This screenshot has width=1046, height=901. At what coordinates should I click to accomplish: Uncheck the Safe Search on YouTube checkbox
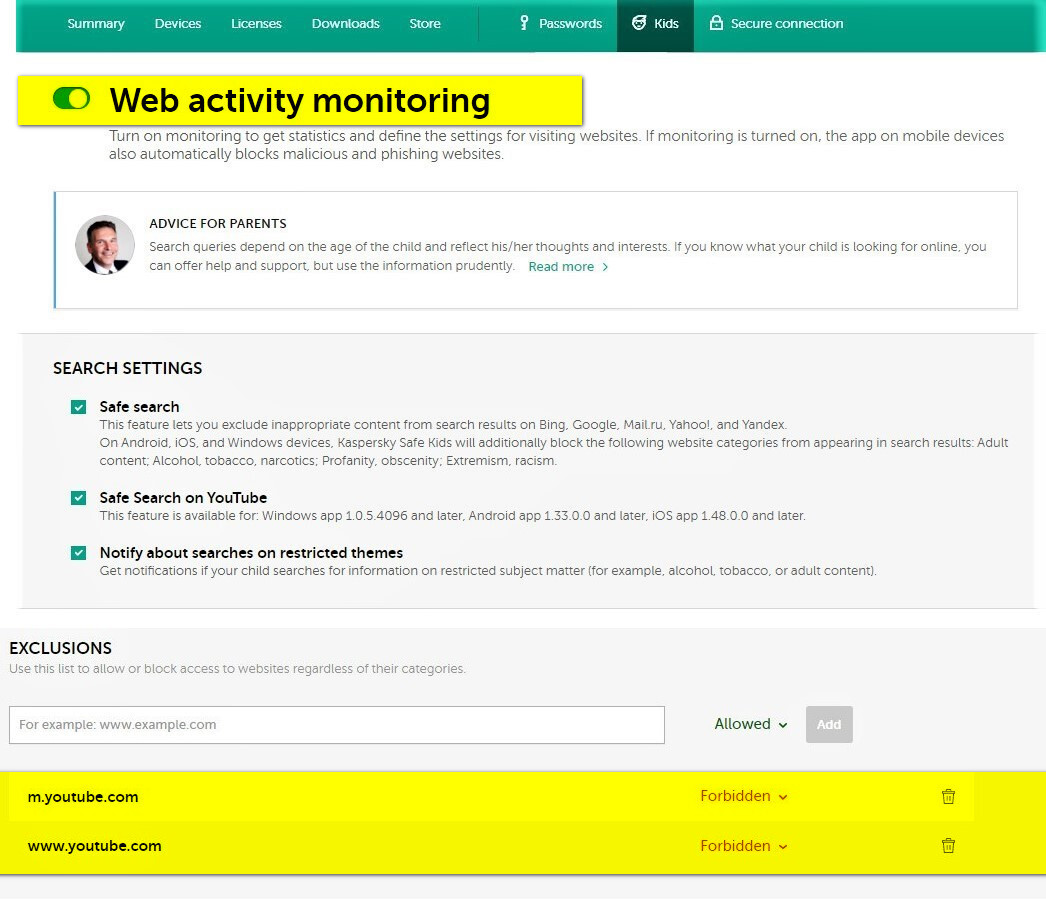click(x=79, y=498)
